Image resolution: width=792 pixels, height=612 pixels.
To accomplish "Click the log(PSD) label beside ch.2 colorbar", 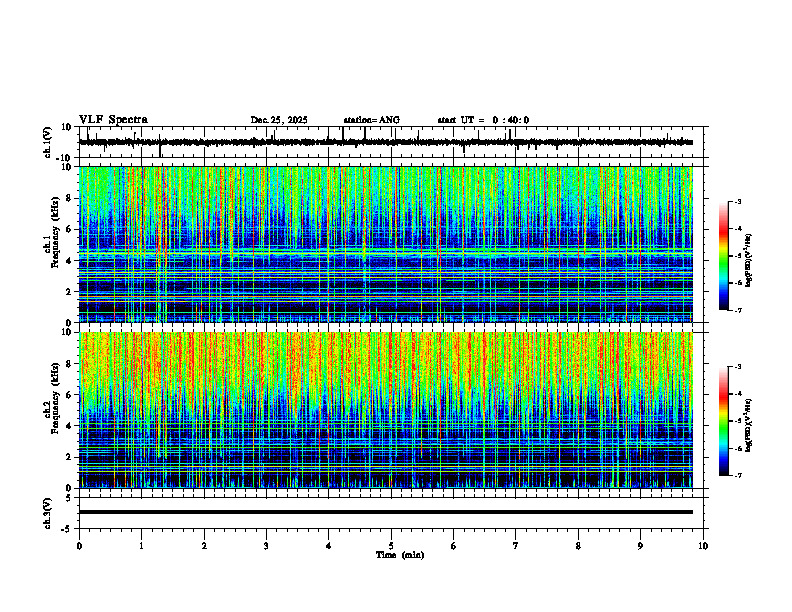I will (749, 426).
